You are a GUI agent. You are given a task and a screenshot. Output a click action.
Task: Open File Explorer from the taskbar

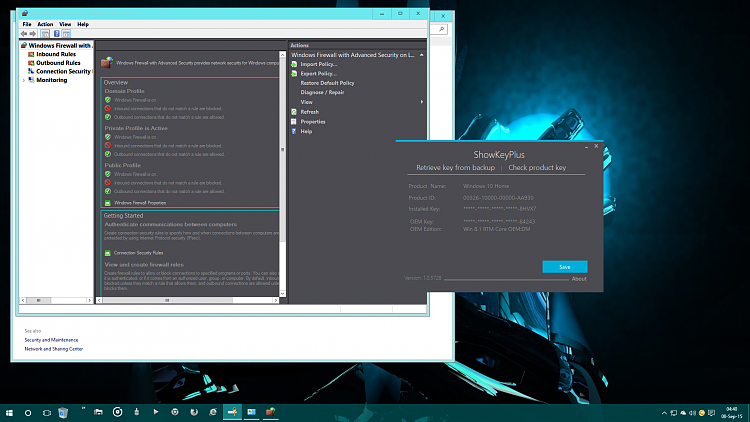(x=98, y=412)
